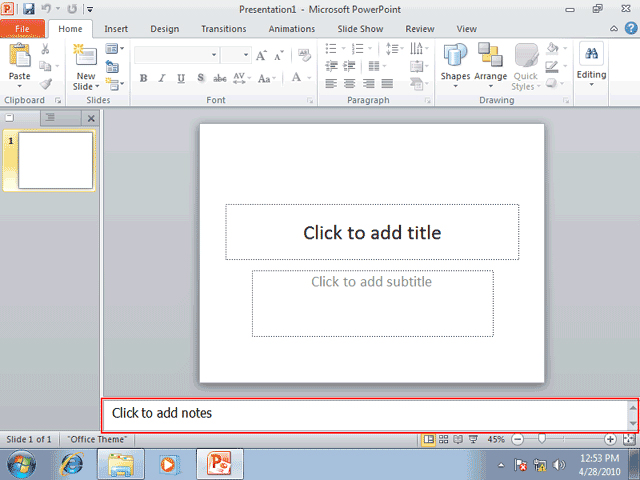
Task: Click the Redo/Repeat icon
Action: pos(72,9)
